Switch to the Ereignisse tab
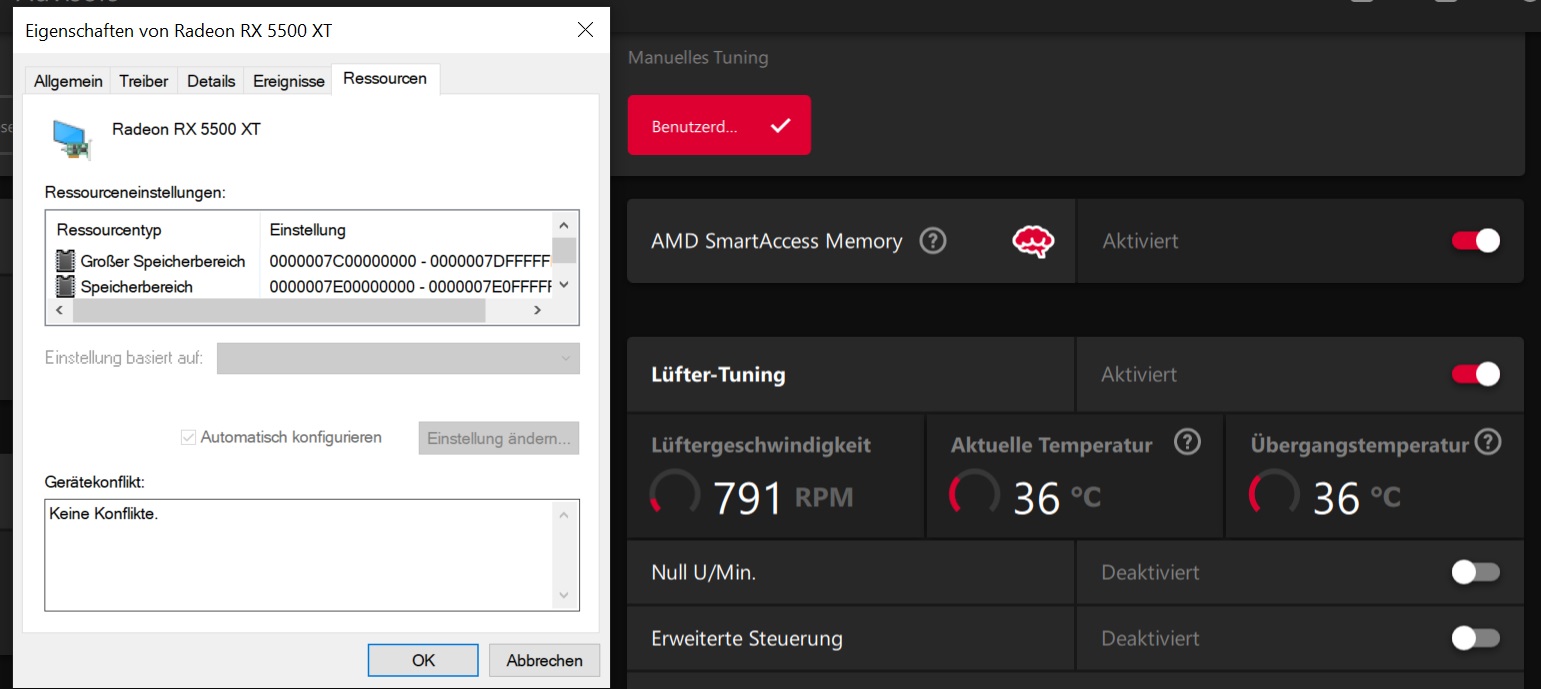1541x689 pixels. pos(289,81)
